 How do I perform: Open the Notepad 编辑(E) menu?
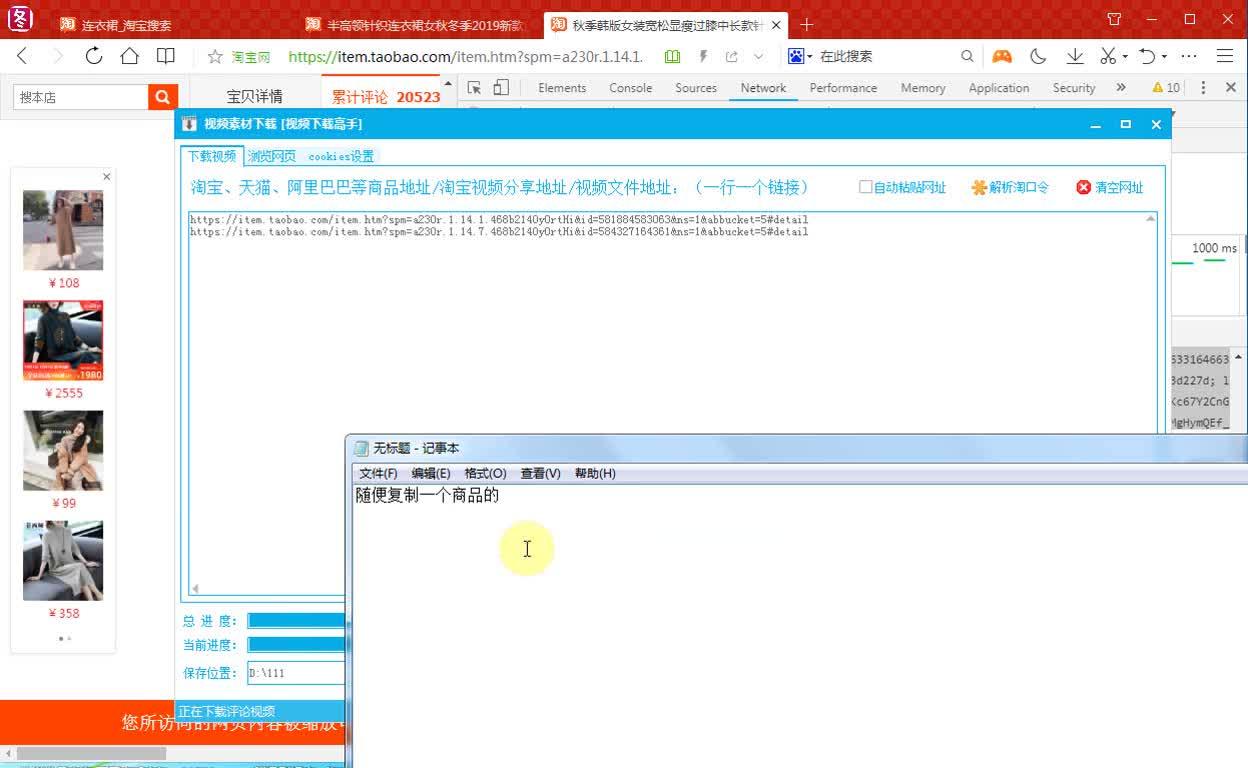pos(431,473)
